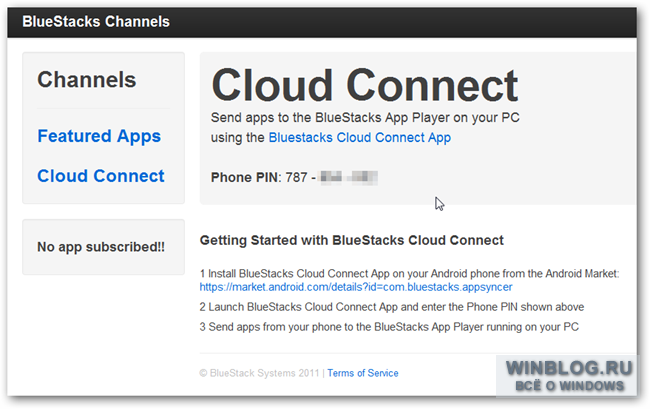Click the Channels sidebar heading
Image resolution: width=650 pixels, height=409 pixels.
coord(87,80)
